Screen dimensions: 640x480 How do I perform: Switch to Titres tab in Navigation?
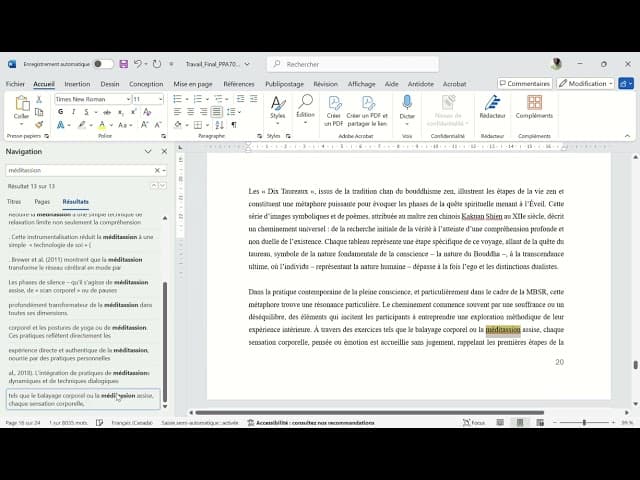pyautogui.click(x=14, y=201)
